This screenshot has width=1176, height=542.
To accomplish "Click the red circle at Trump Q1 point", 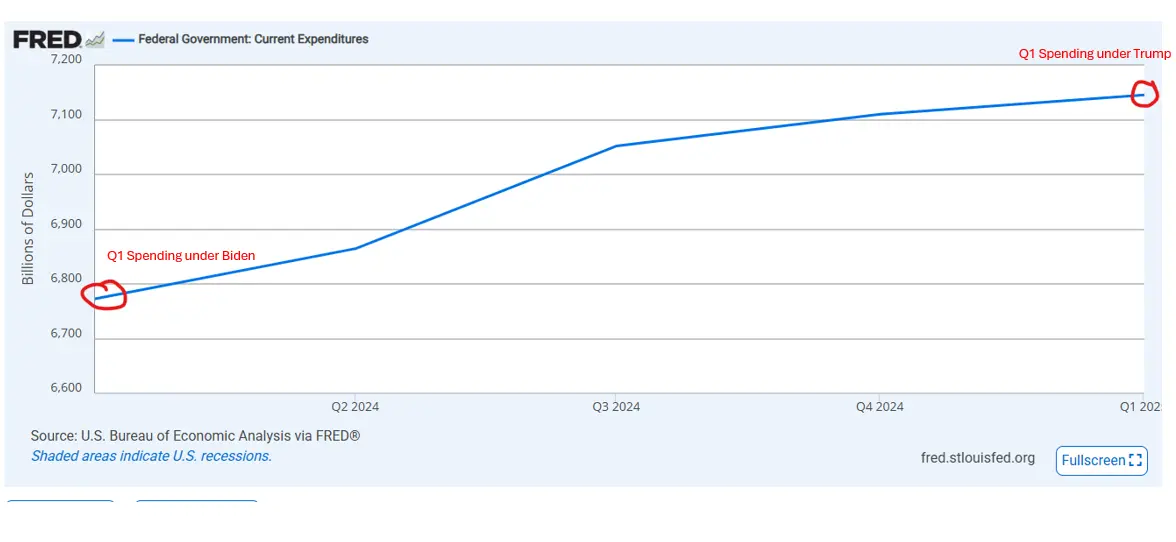I will [1145, 94].
